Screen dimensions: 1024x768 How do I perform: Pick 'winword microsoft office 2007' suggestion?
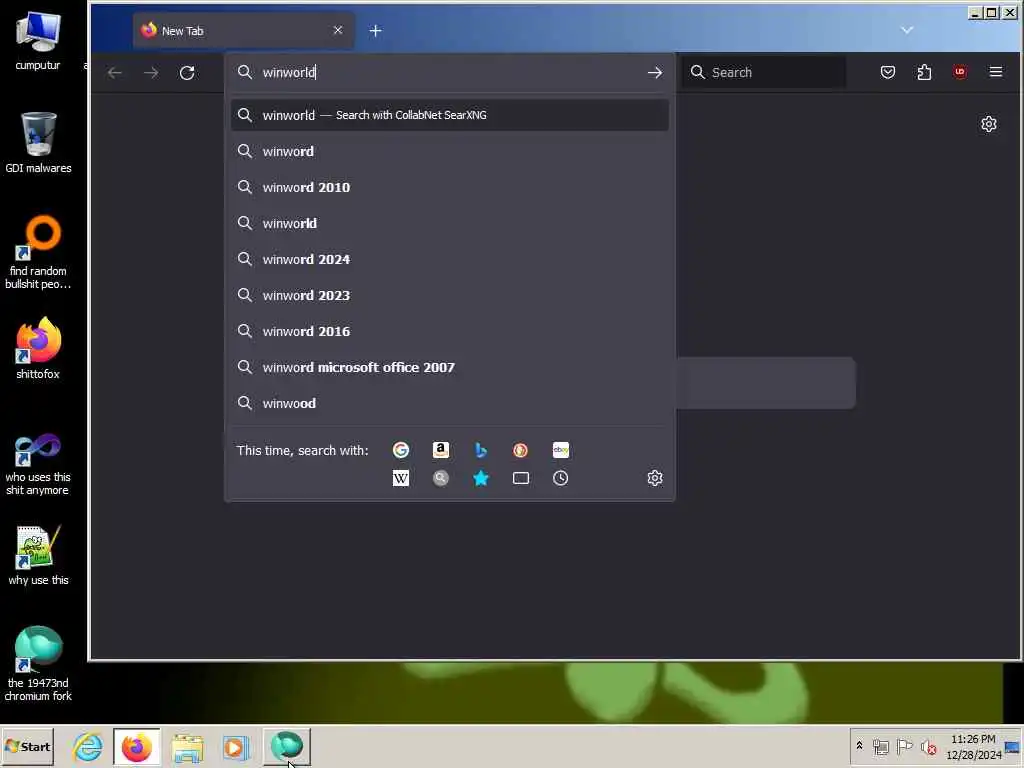pos(449,367)
